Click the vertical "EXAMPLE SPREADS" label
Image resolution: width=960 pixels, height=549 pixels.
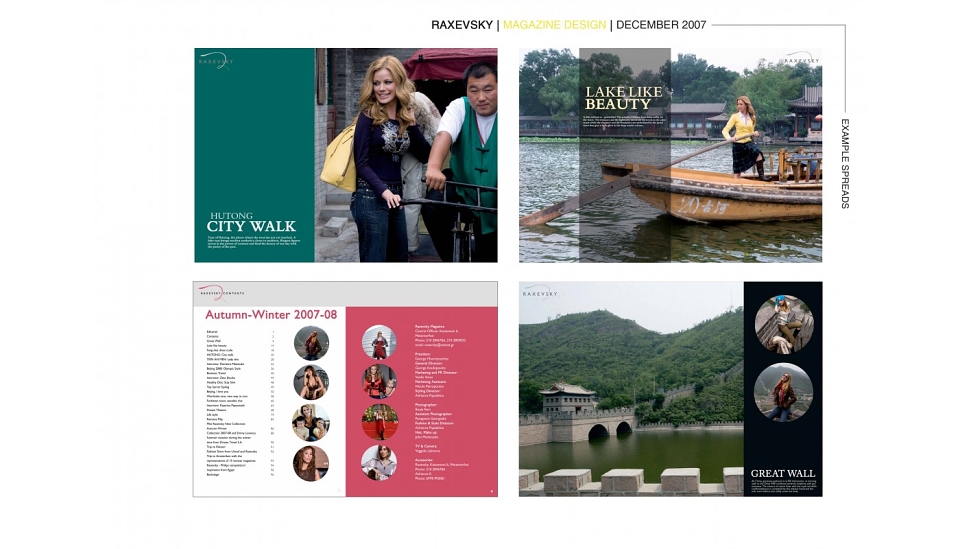click(x=845, y=163)
